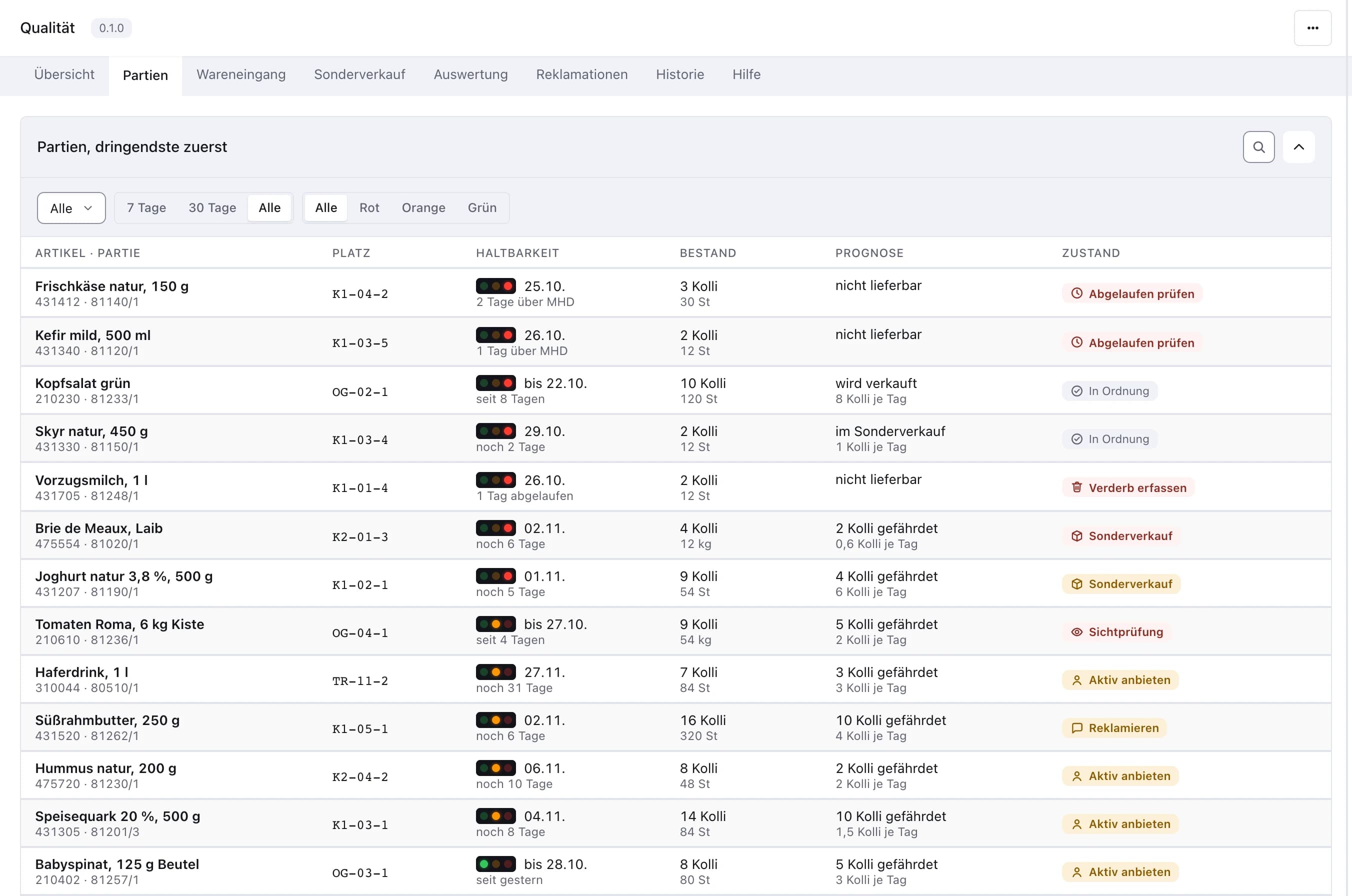Screen dimensions: 1352x896
Task: Select Alle in the colour filter
Action: (x=325, y=207)
